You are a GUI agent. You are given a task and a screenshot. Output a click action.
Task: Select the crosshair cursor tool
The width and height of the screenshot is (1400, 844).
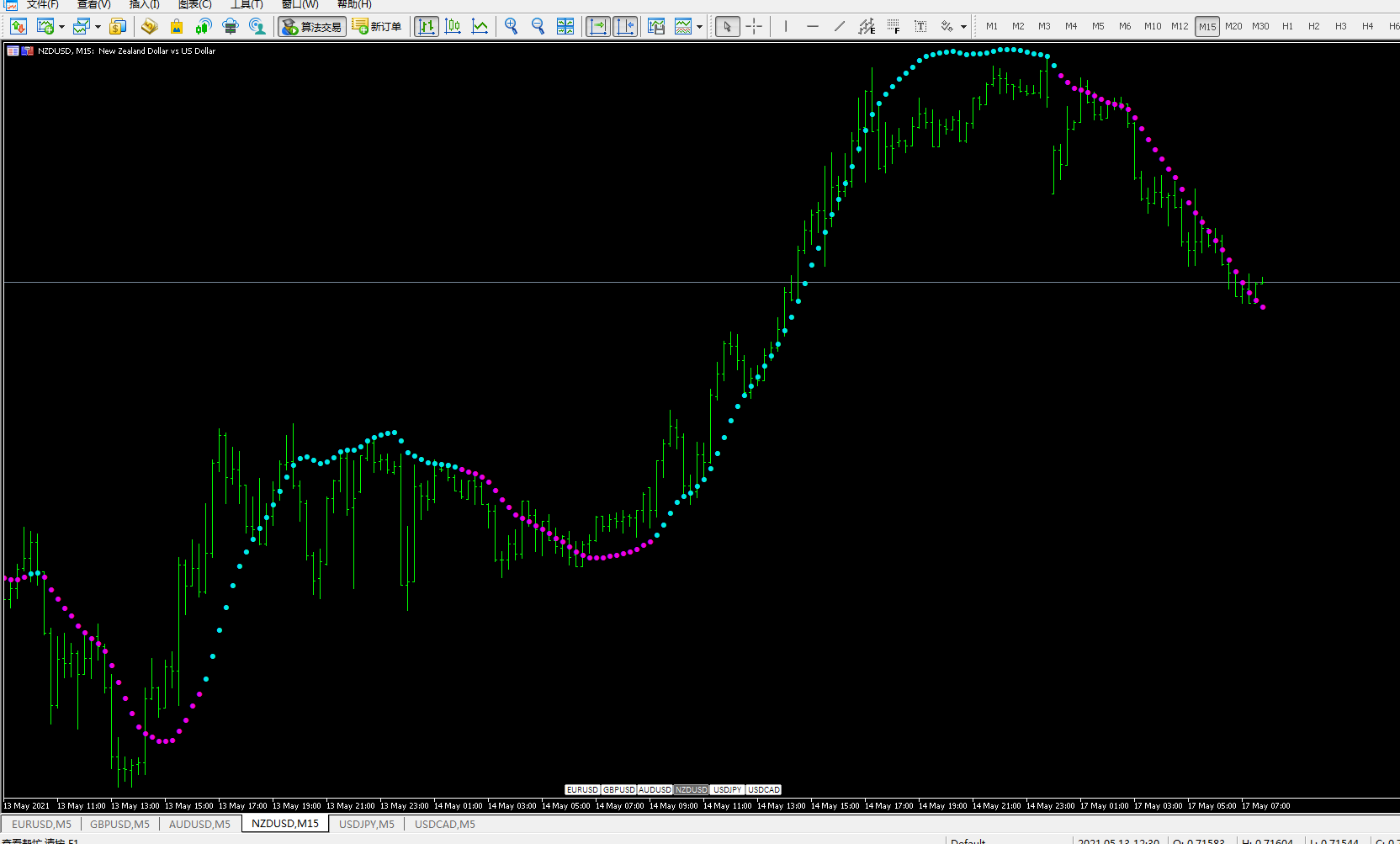pos(754,26)
